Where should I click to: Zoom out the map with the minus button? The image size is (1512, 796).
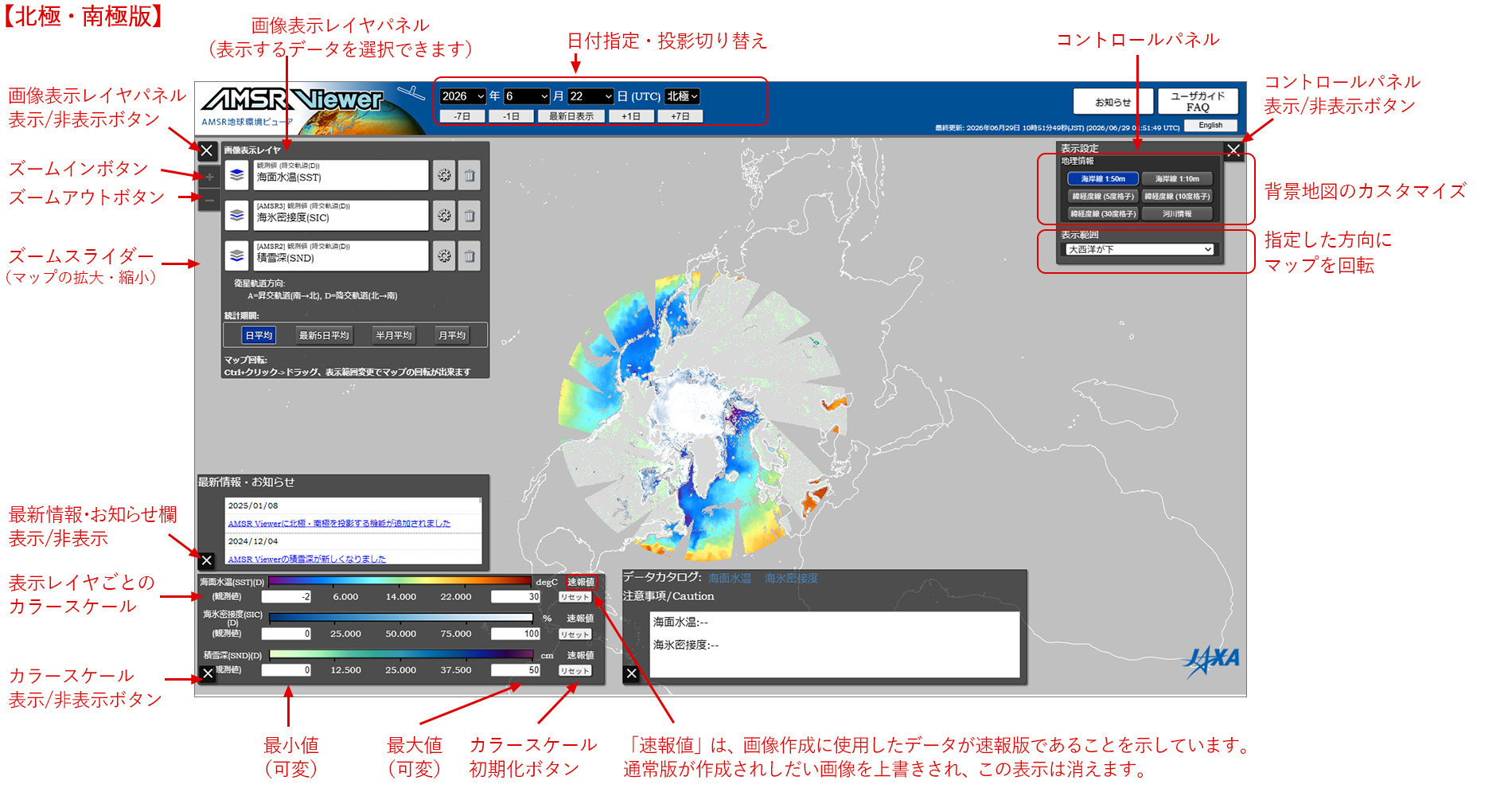pos(209,201)
